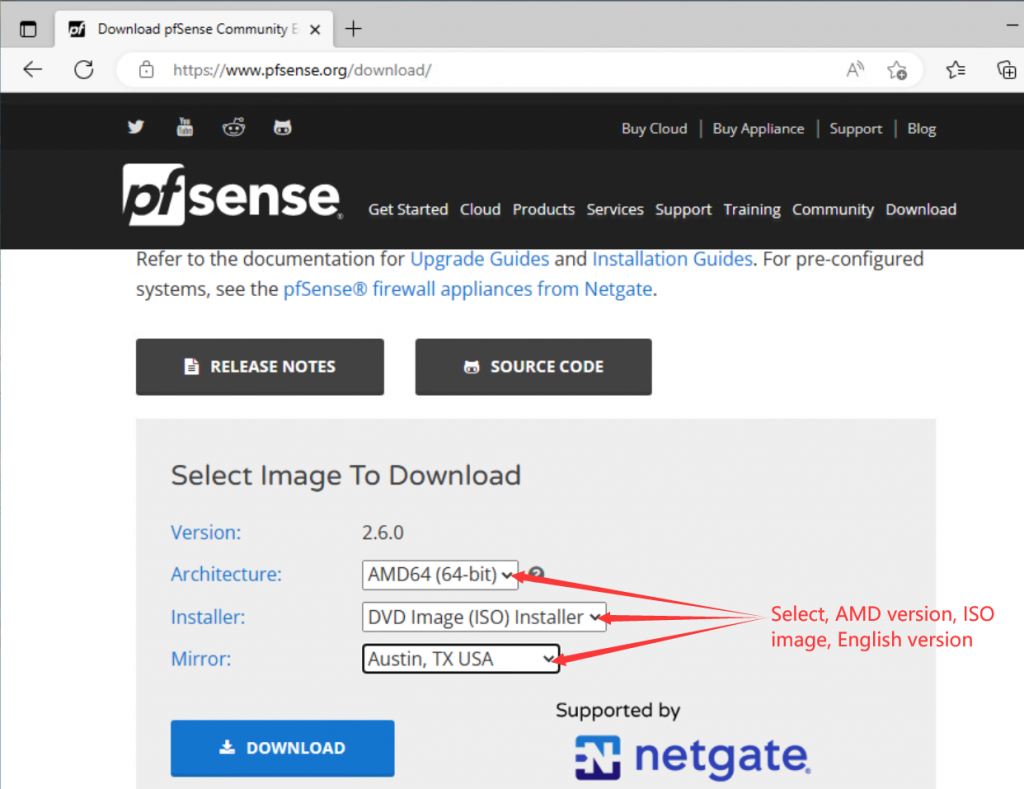Open the Products menu
This screenshot has height=789, width=1024.
(543, 210)
